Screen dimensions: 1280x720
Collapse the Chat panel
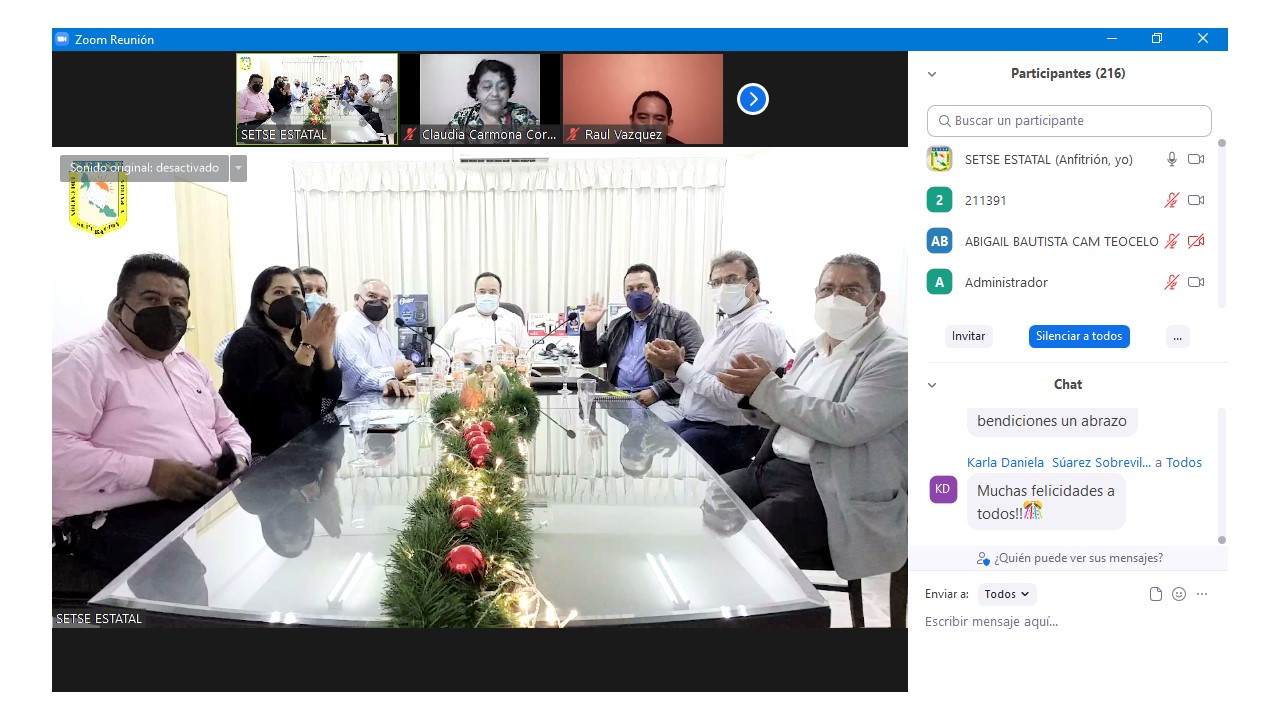tap(932, 385)
